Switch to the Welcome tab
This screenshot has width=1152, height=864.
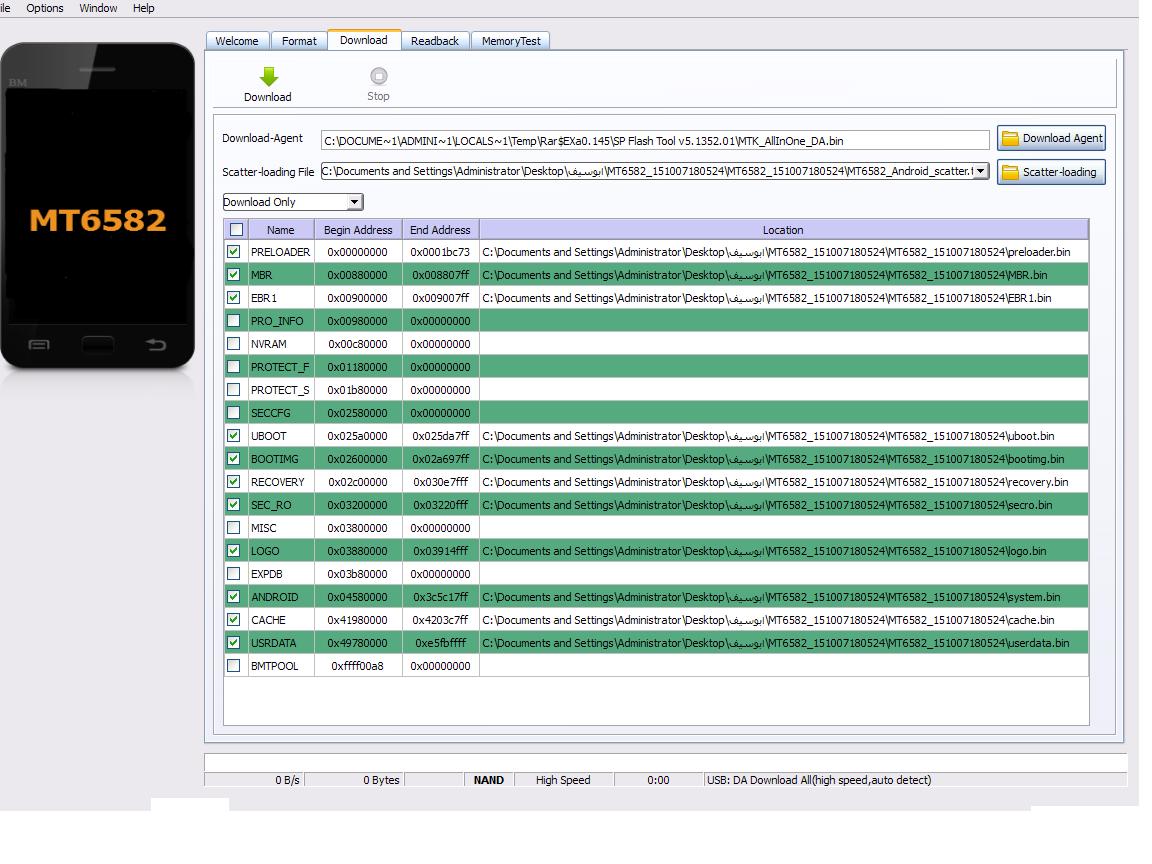237,41
